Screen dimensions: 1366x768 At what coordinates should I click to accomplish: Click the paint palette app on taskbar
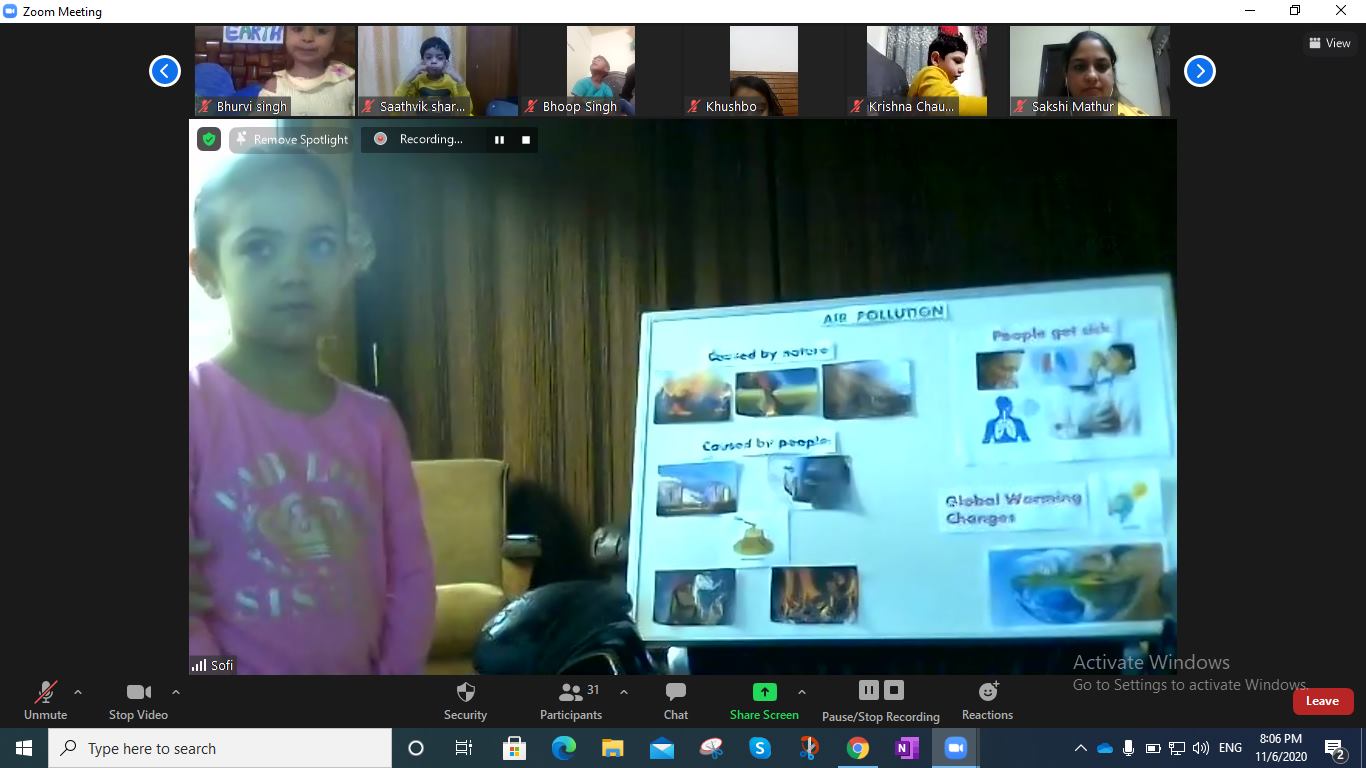[x=711, y=748]
